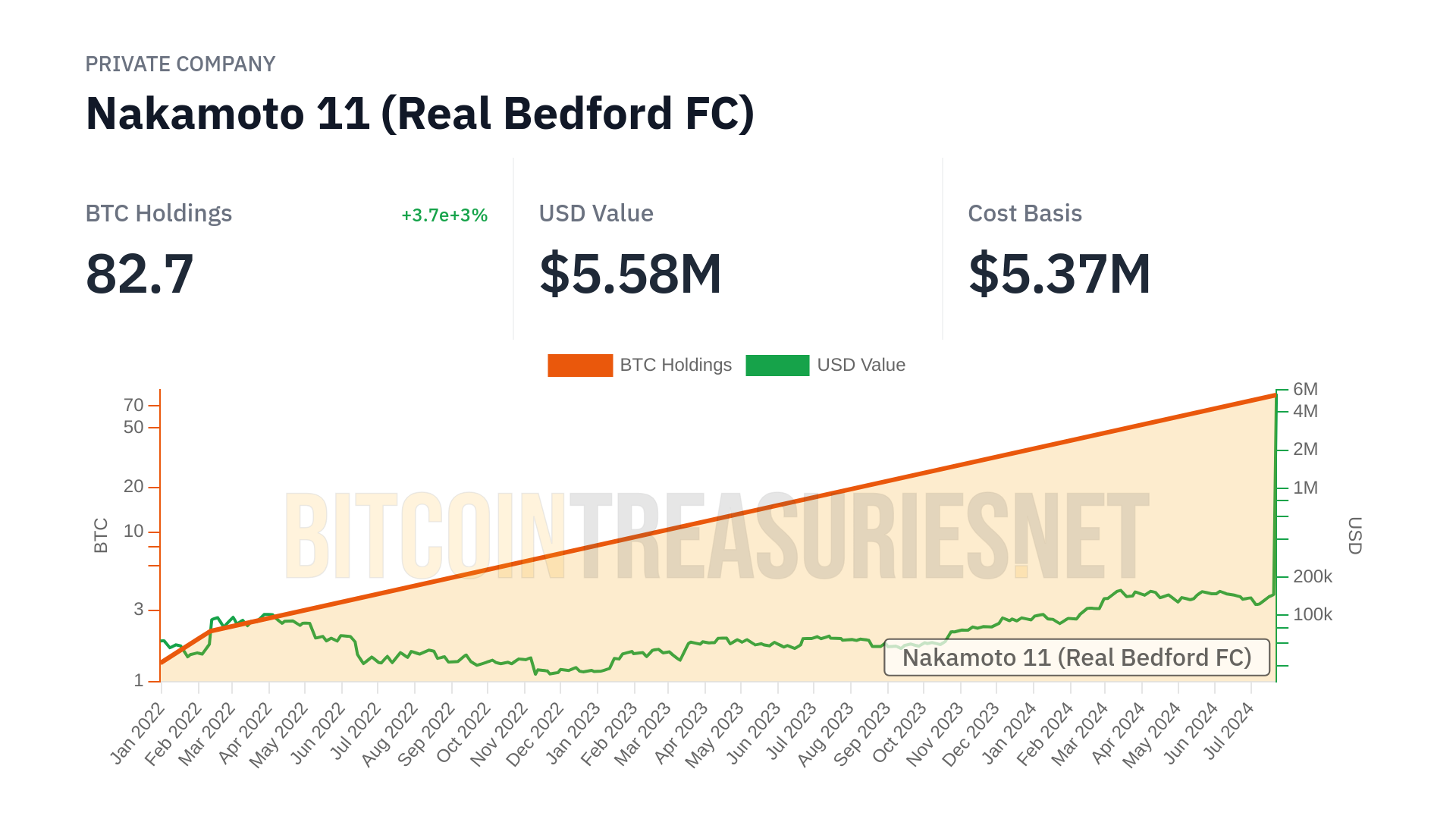
Task: Click the 70 tick on BTC axis
Action: pyautogui.click(x=133, y=405)
